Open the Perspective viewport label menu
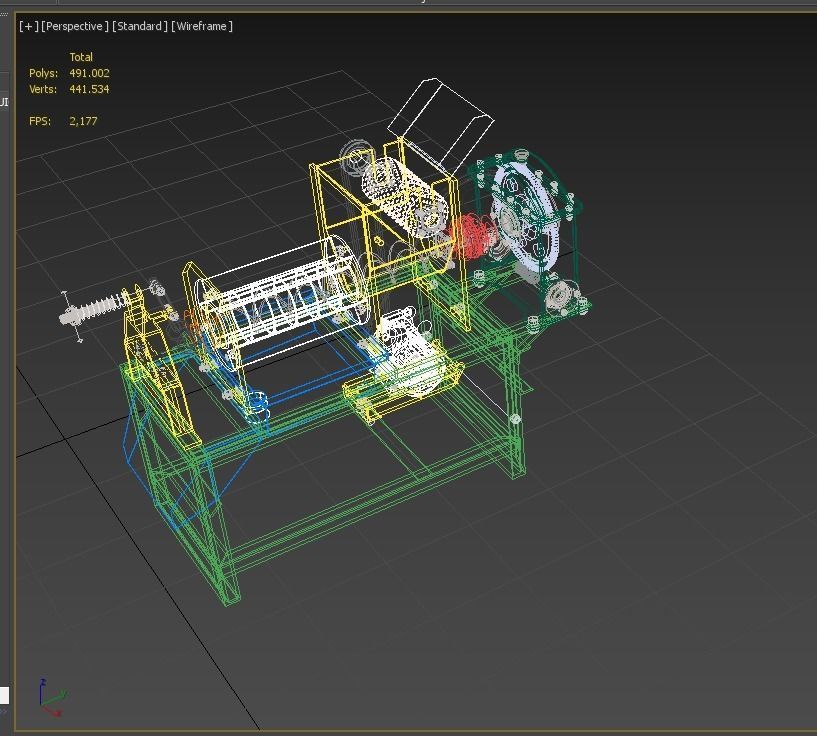Image resolution: width=817 pixels, height=736 pixels. (x=75, y=26)
